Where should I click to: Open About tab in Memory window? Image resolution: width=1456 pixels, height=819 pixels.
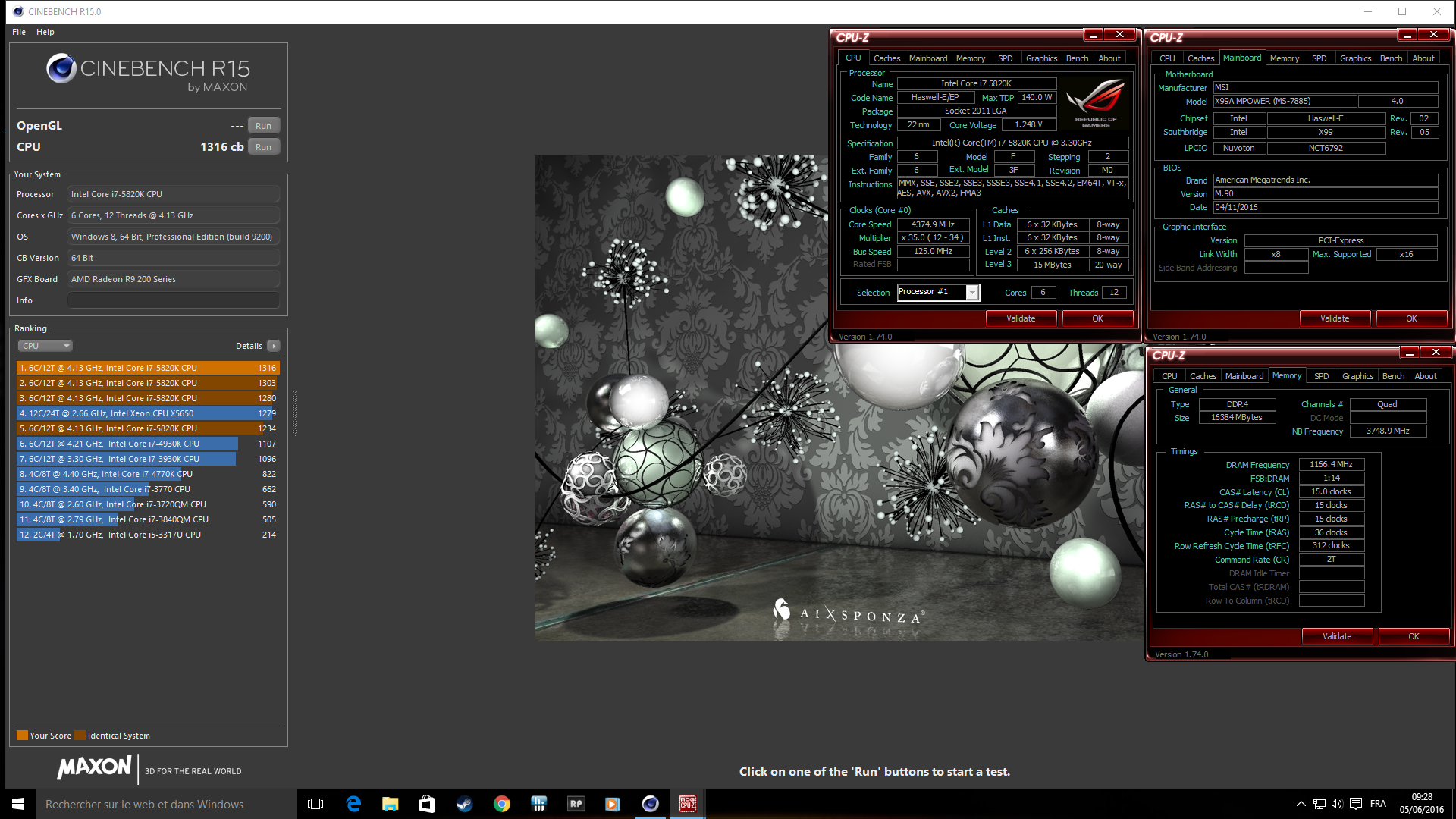(1426, 376)
